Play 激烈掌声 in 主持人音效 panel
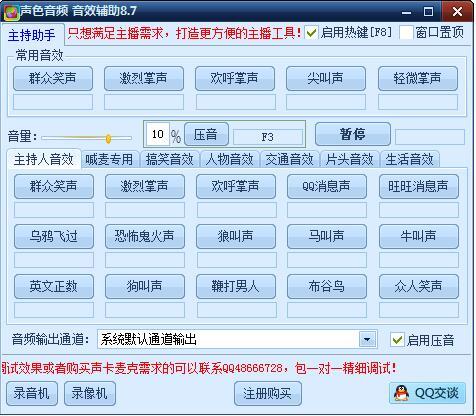This screenshot has width=476, height=416. pyautogui.click(x=145, y=186)
